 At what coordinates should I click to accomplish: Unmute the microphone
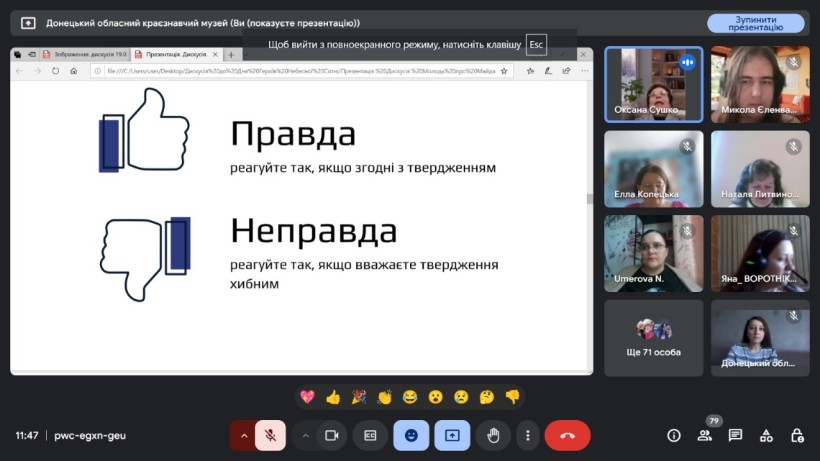[x=270, y=435]
